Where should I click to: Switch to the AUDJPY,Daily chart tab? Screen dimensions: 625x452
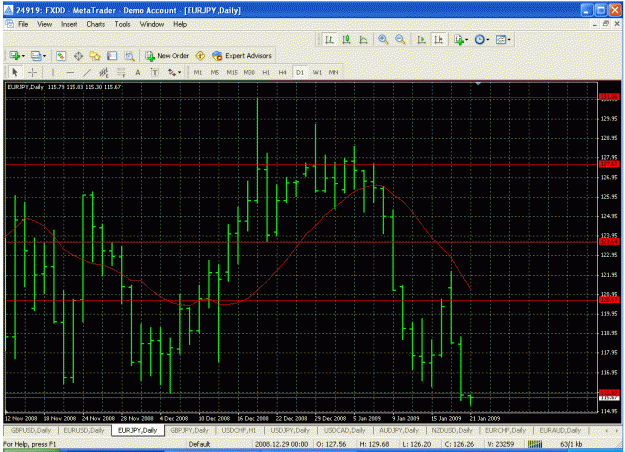(x=399, y=430)
